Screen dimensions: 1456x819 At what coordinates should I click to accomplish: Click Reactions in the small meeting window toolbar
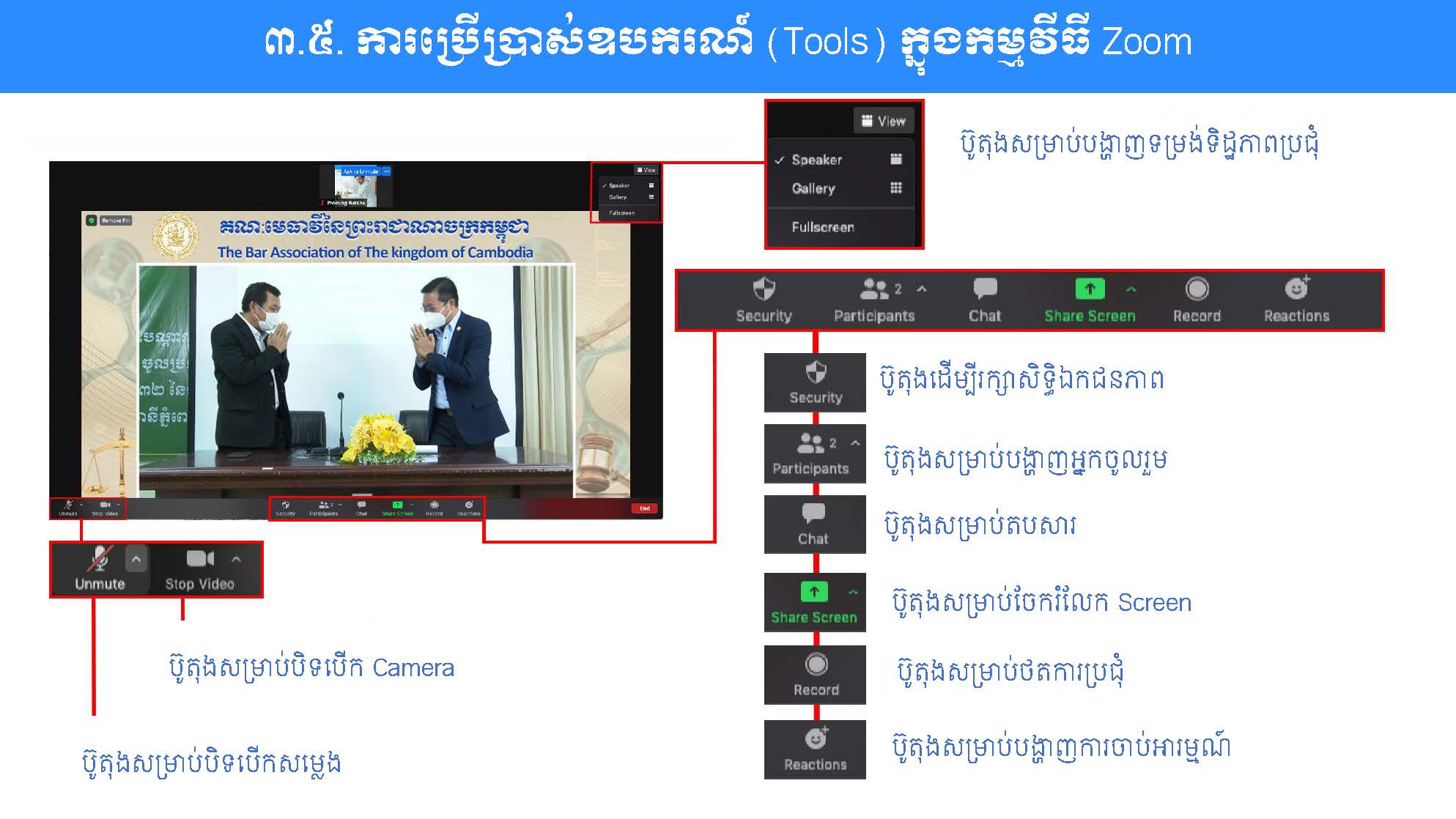coord(469,508)
